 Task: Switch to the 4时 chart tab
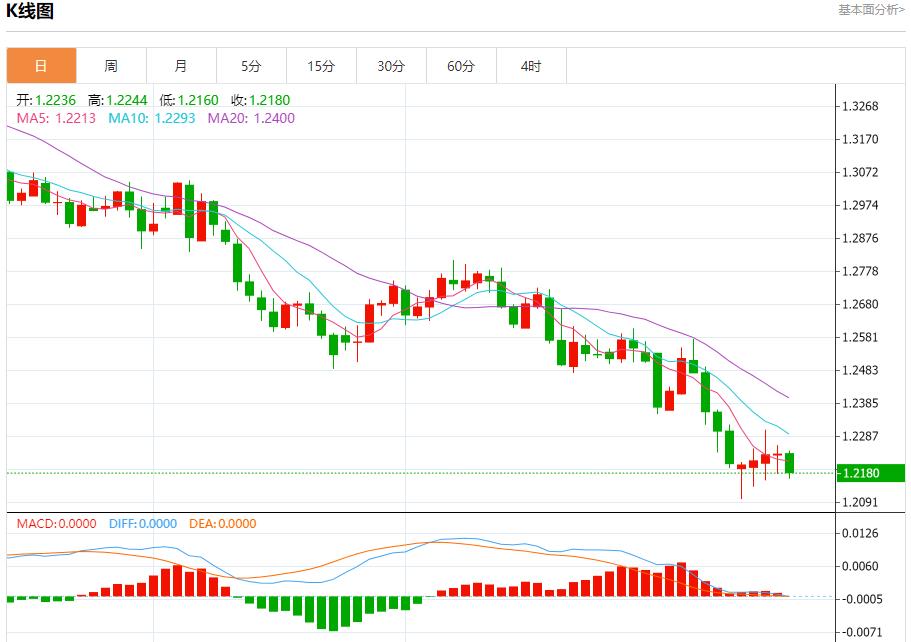coord(531,66)
